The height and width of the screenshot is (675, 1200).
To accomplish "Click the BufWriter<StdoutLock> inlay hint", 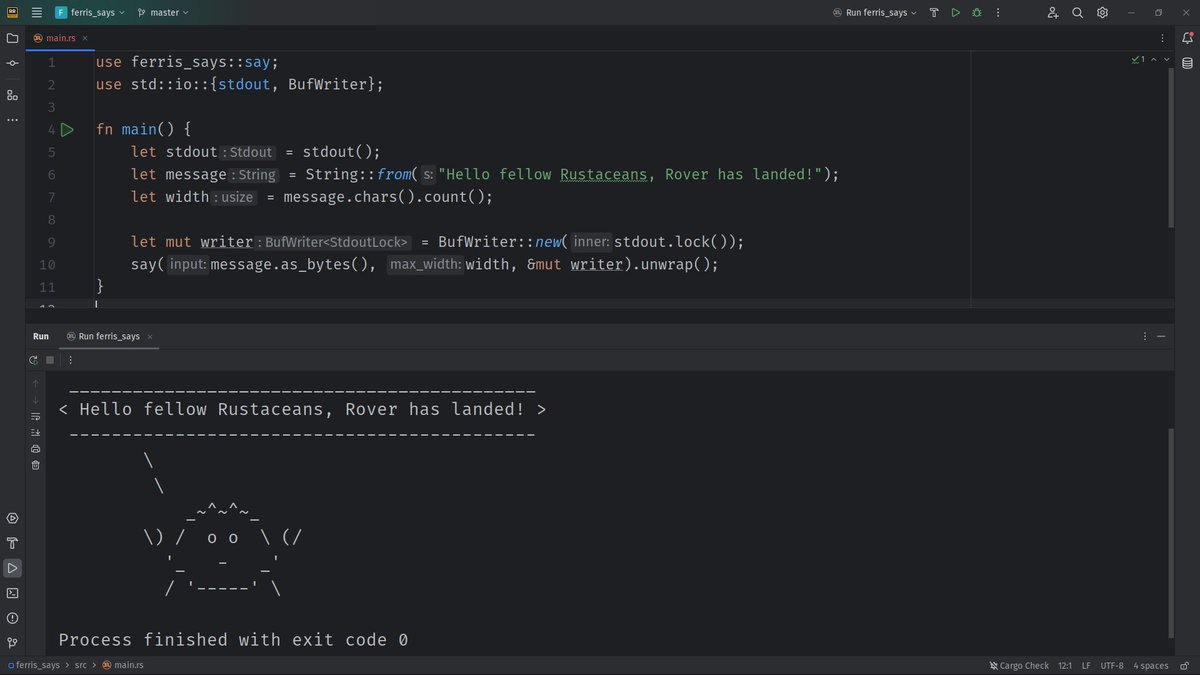I will click(335, 242).
